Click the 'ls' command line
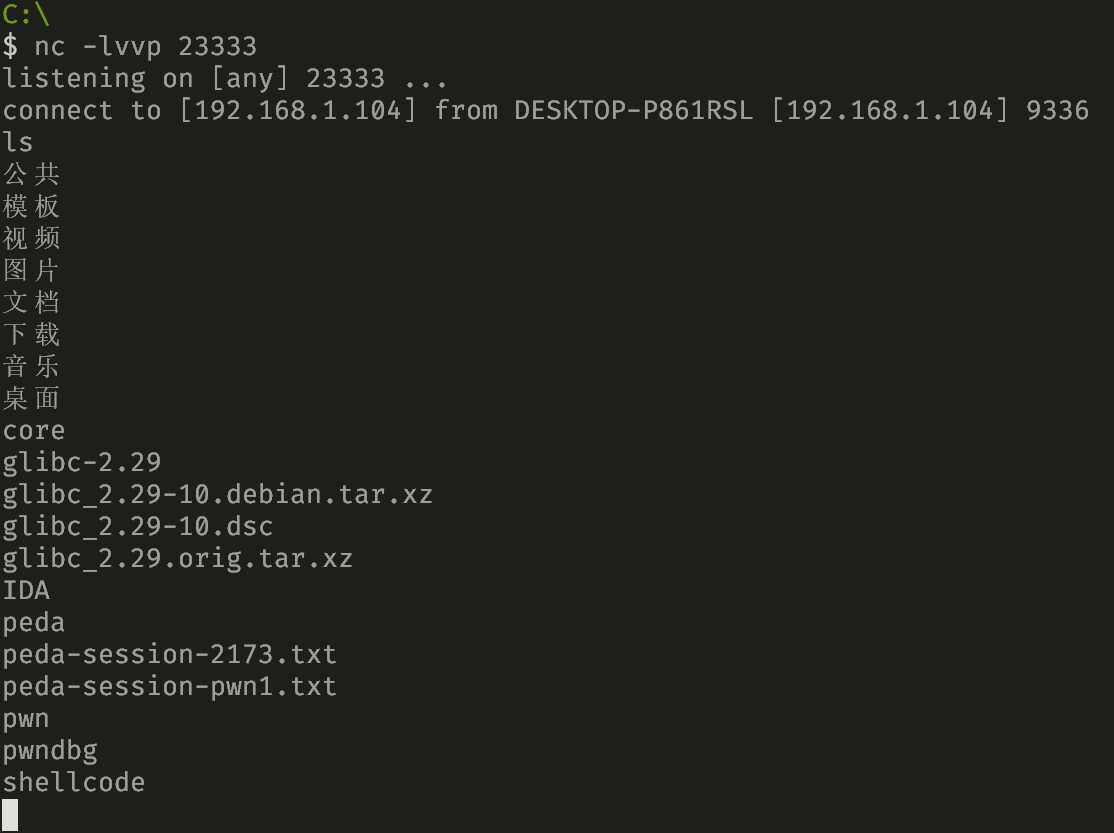1114x833 pixels. pos(18,142)
